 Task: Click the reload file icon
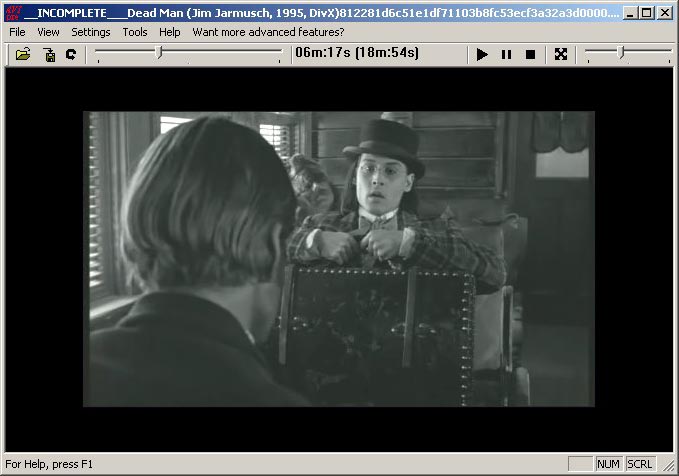pos(71,54)
